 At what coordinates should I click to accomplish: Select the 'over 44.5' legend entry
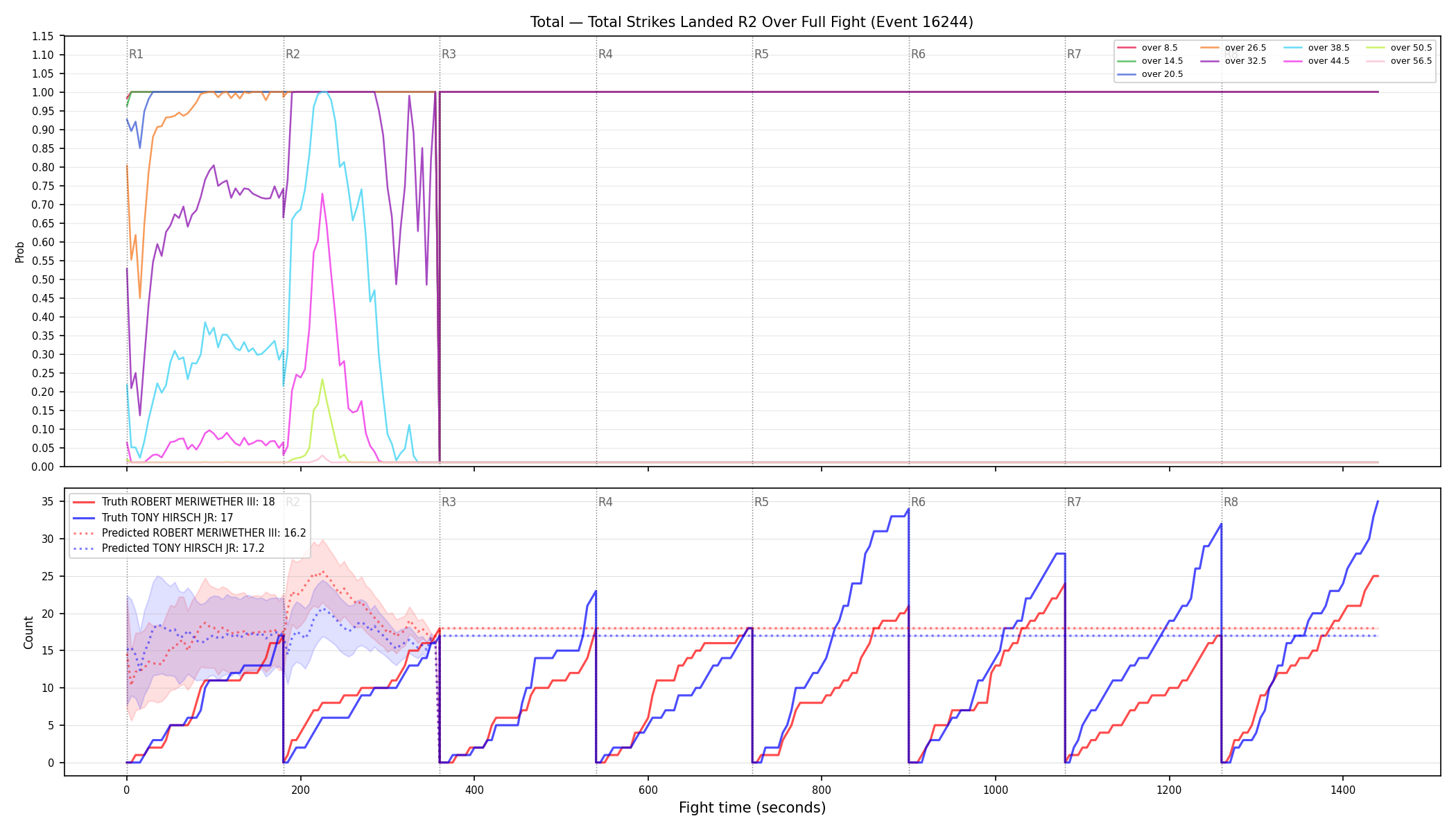(x=1317, y=61)
